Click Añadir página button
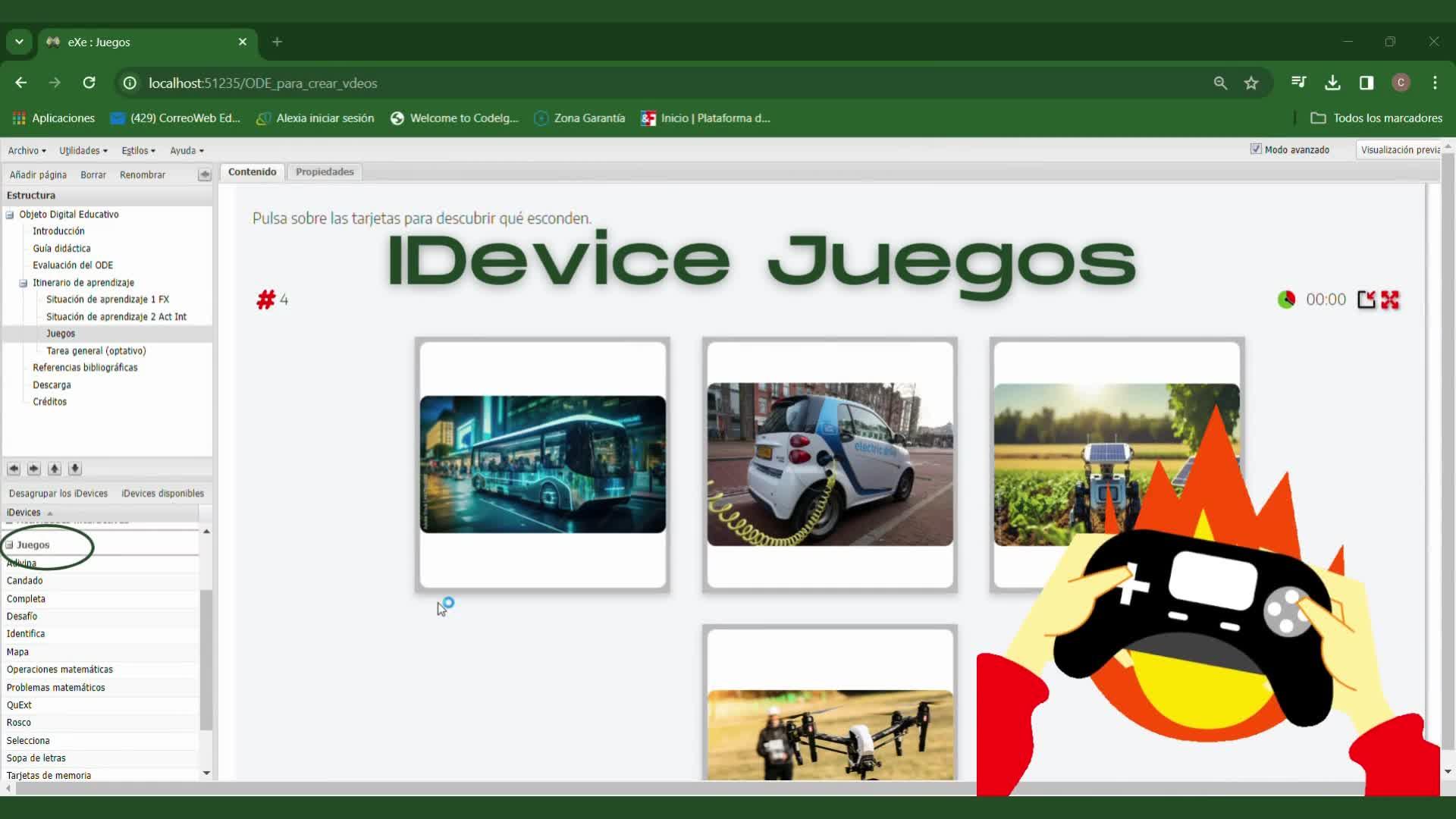 tap(38, 175)
